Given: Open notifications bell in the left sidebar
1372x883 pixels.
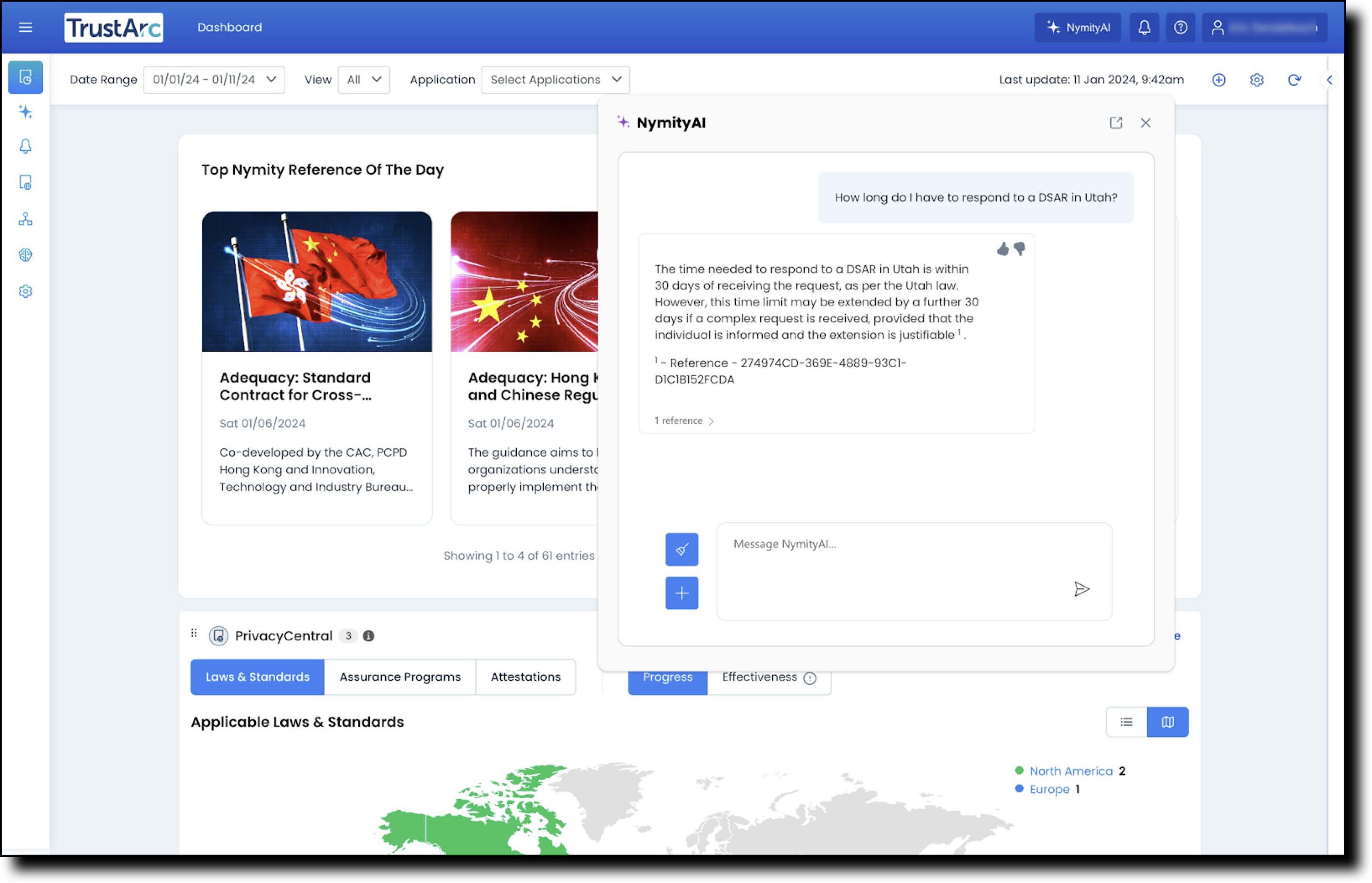Looking at the screenshot, I should [25, 147].
